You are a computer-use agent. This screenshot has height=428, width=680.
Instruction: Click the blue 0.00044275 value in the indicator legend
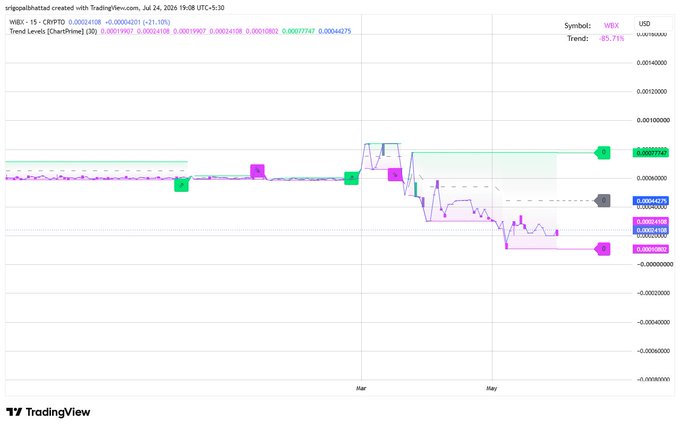pyautogui.click(x=335, y=31)
